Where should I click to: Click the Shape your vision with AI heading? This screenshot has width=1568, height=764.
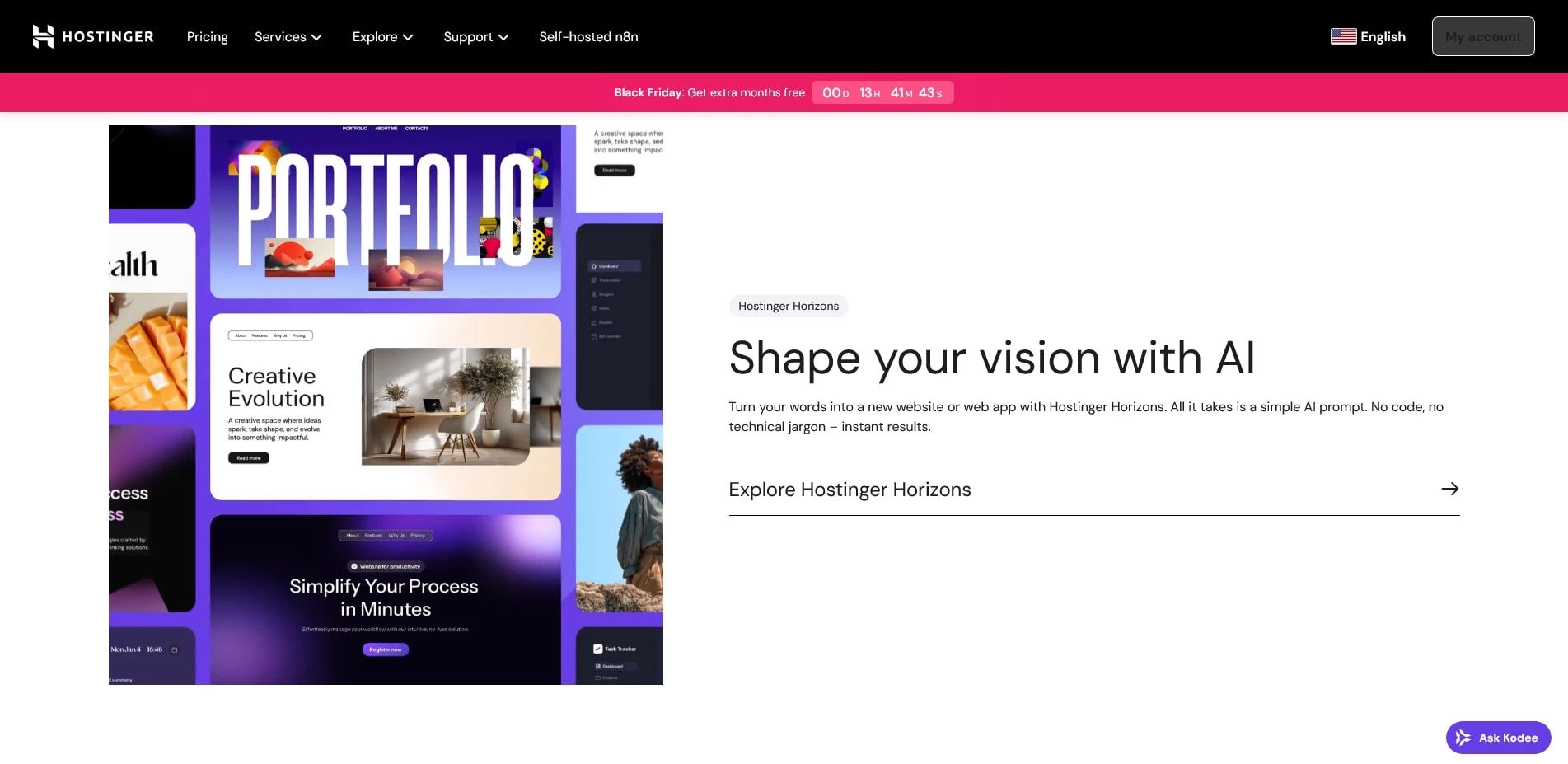[x=991, y=358]
